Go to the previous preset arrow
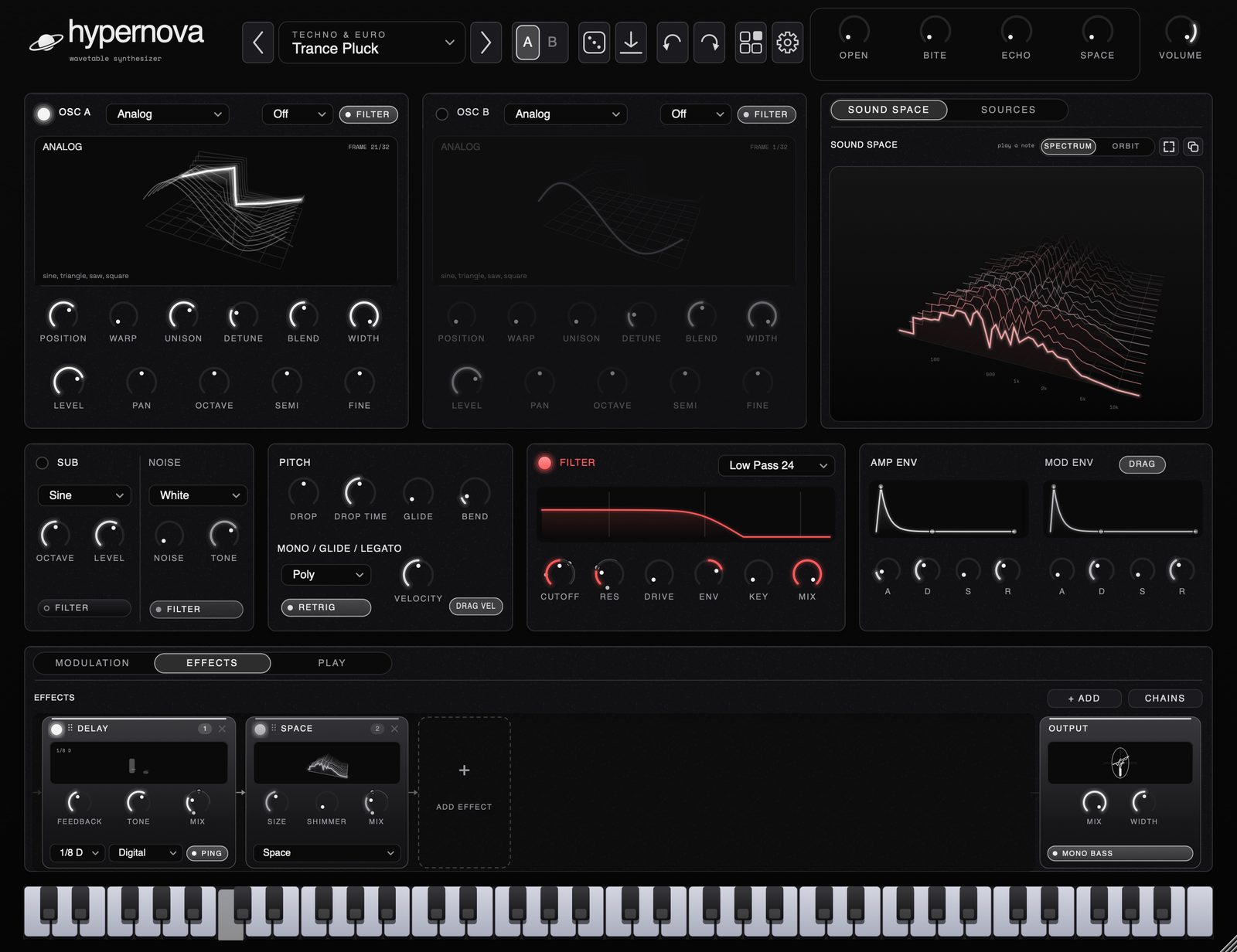Image resolution: width=1237 pixels, height=952 pixels. pyautogui.click(x=258, y=42)
